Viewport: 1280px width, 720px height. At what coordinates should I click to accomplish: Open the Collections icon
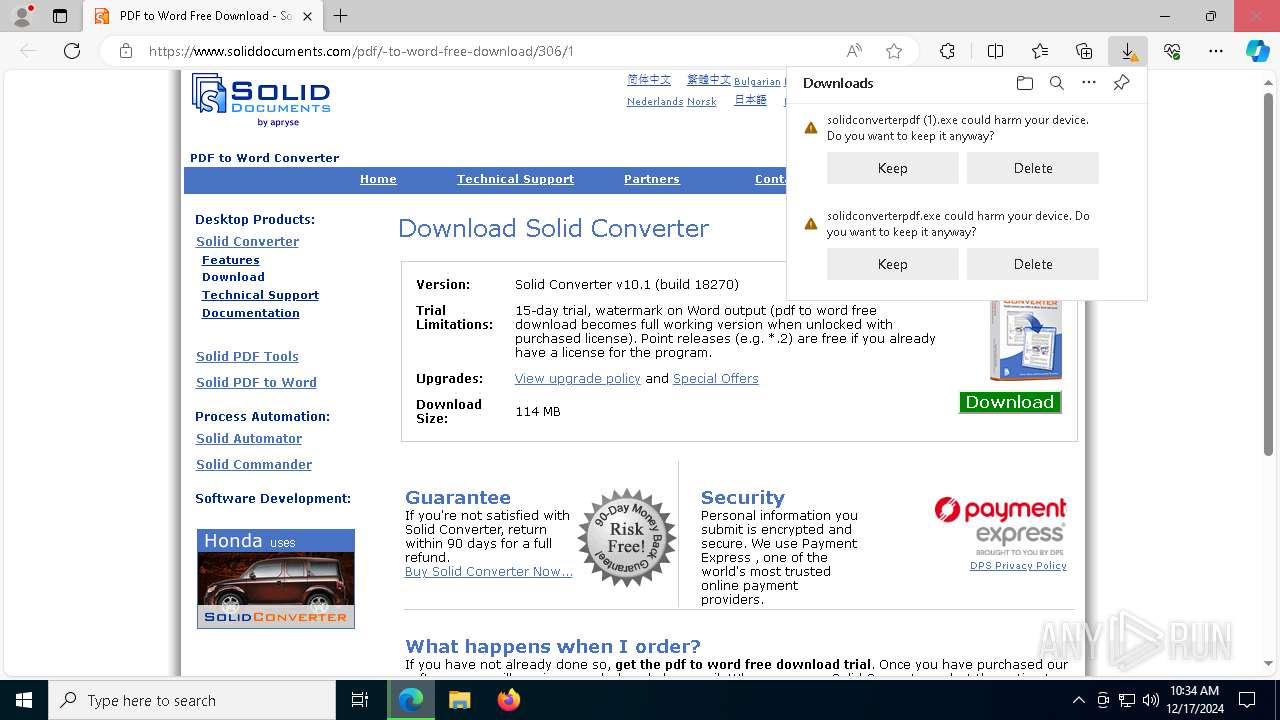point(1084,51)
